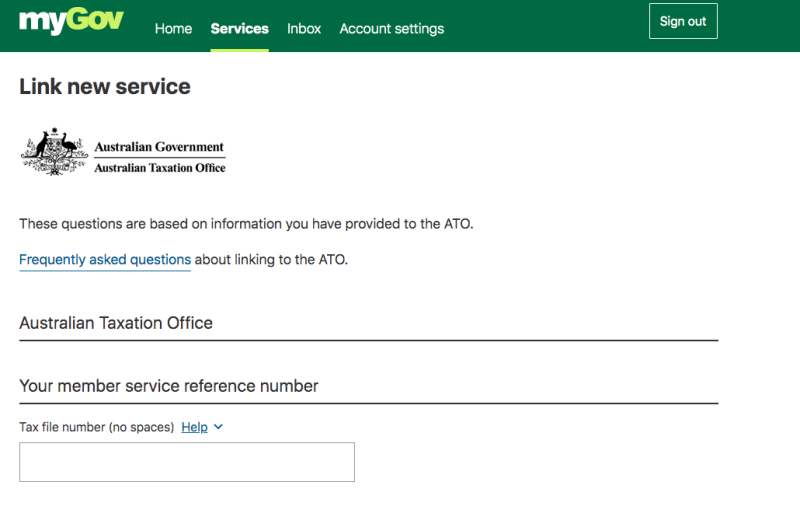The width and height of the screenshot is (800, 510).
Task: Click the 'about linking to the ATO' text
Action: tap(271, 260)
